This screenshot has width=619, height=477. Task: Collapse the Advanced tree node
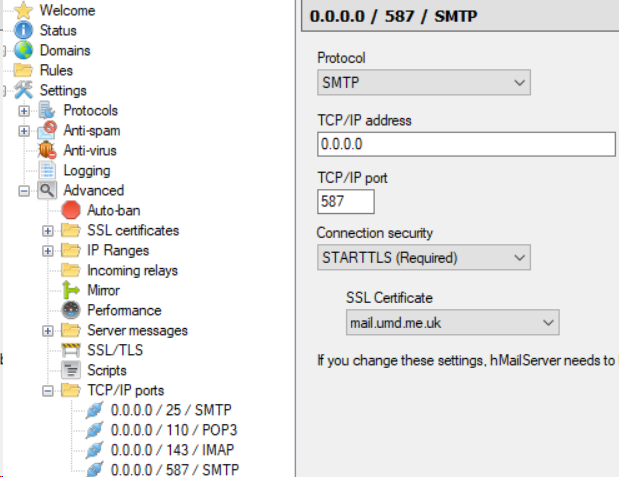tap(24, 191)
